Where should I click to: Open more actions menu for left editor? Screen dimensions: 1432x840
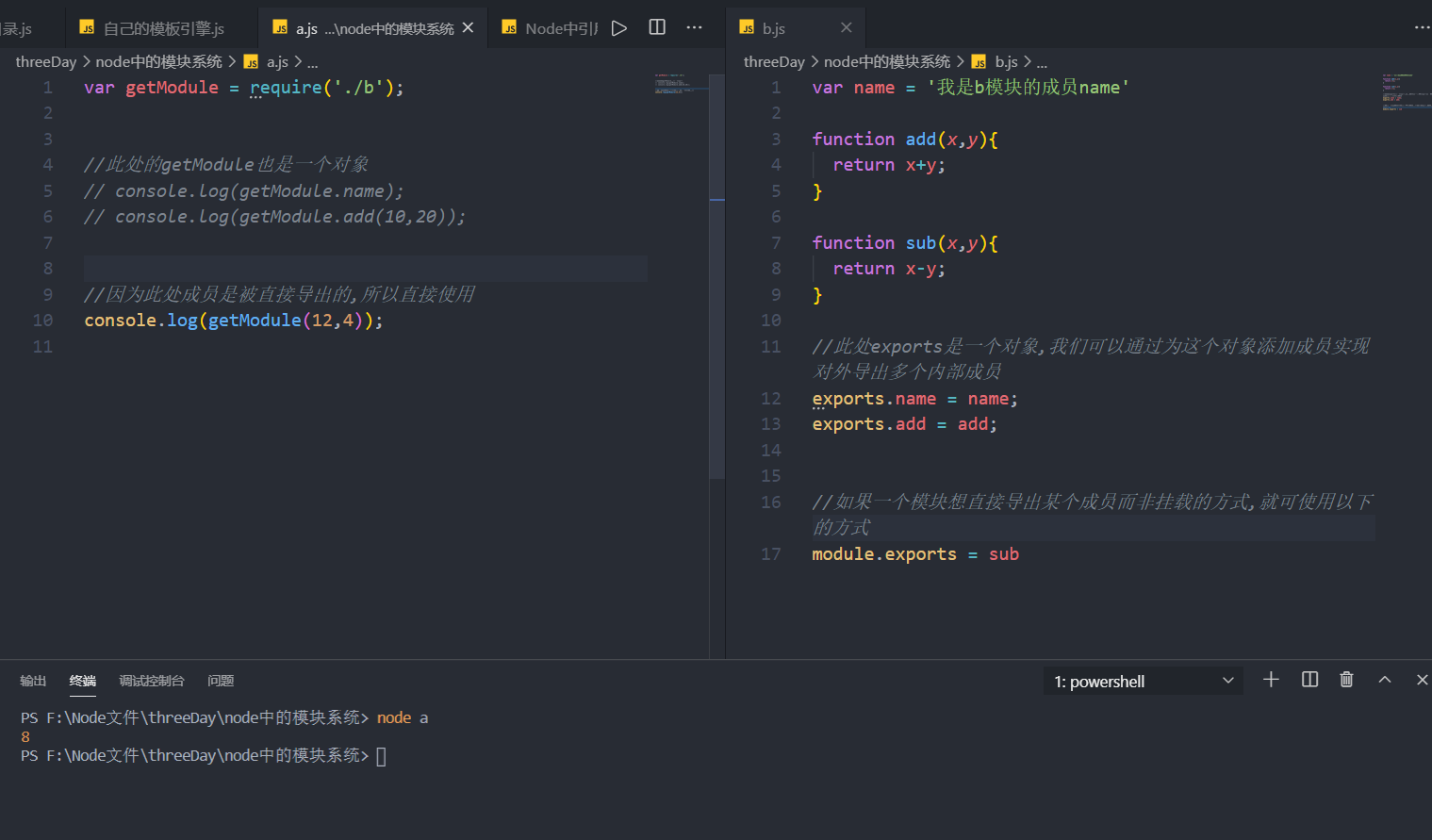[695, 27]
